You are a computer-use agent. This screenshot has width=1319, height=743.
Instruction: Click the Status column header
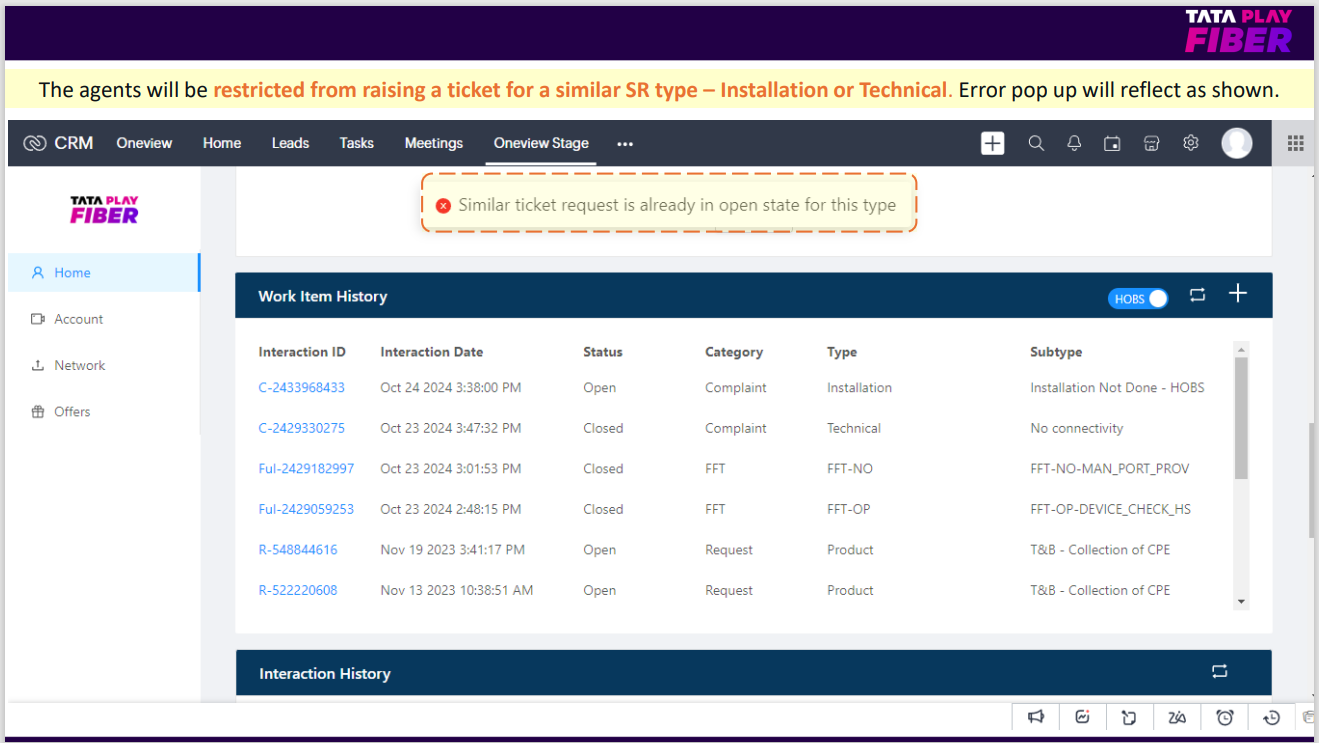pos(603,352)
